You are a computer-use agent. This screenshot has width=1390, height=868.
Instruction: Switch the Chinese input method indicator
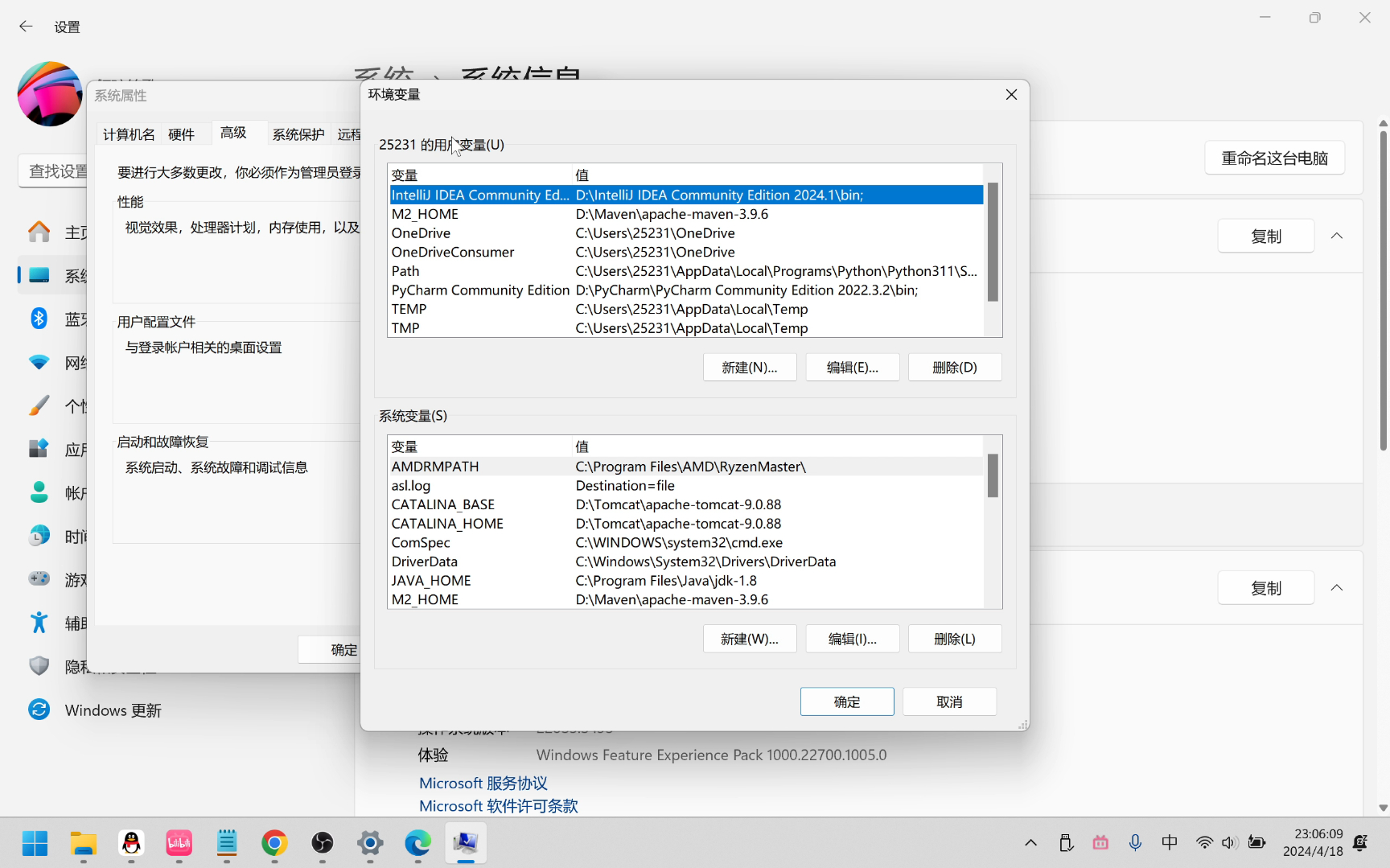(1170, 842)
